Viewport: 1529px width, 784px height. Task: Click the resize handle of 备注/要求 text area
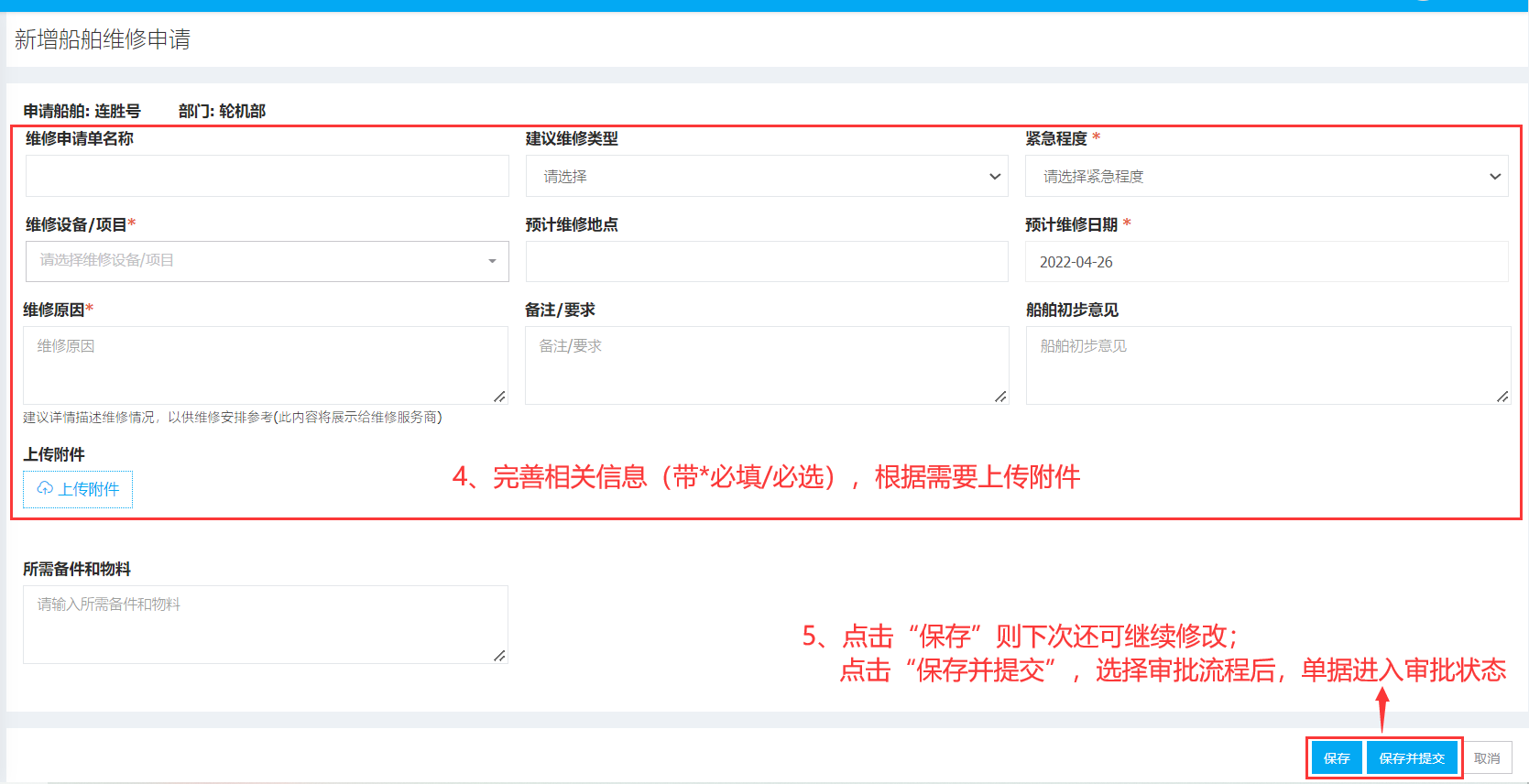[x=1000, y=397]
